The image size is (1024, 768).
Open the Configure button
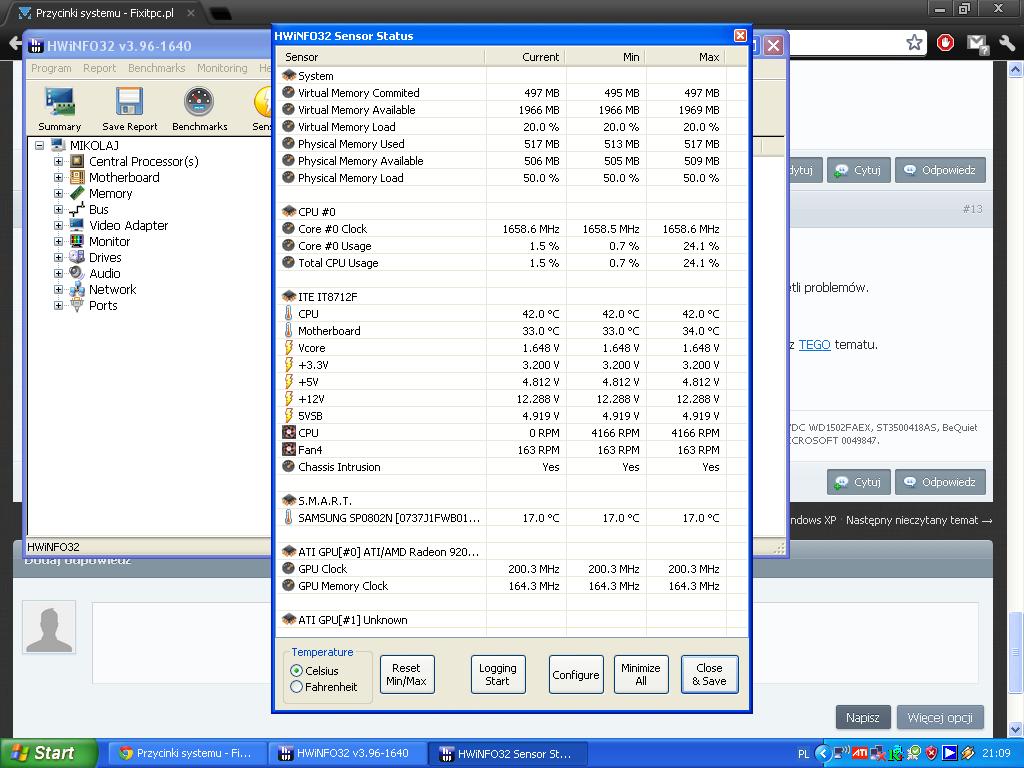pos(576,675)
